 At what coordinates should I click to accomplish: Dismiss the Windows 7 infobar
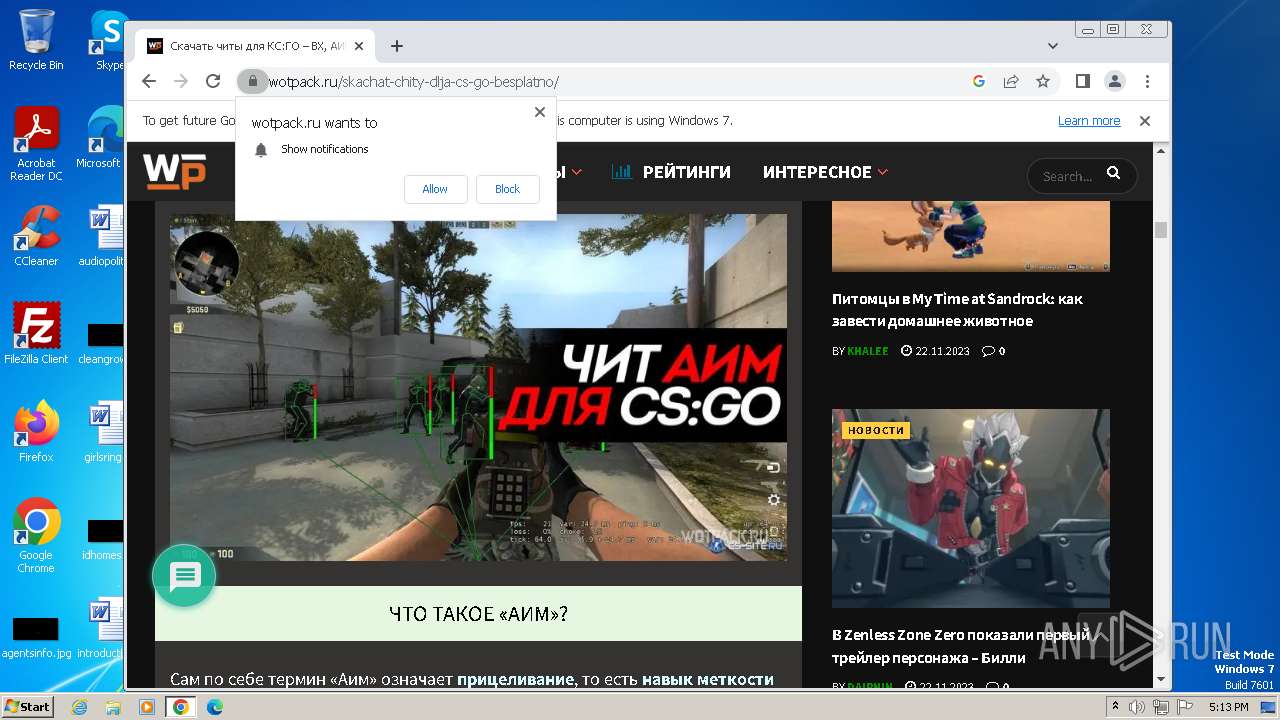[x=1145, y=121]
